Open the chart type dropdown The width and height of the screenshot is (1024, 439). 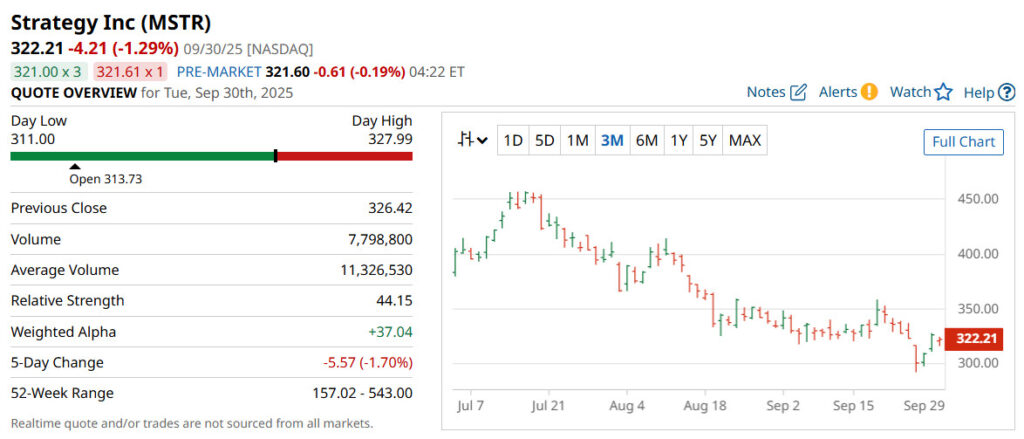472,140
